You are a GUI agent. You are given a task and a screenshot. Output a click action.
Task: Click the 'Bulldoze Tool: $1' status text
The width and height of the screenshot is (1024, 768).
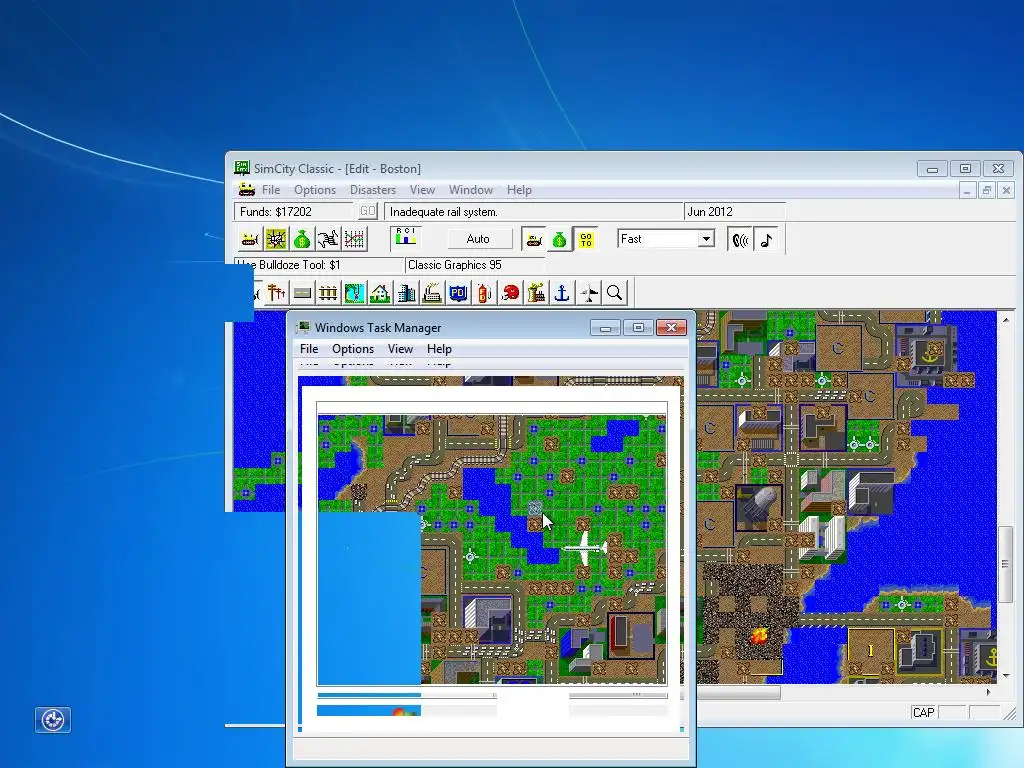(299, 264)
